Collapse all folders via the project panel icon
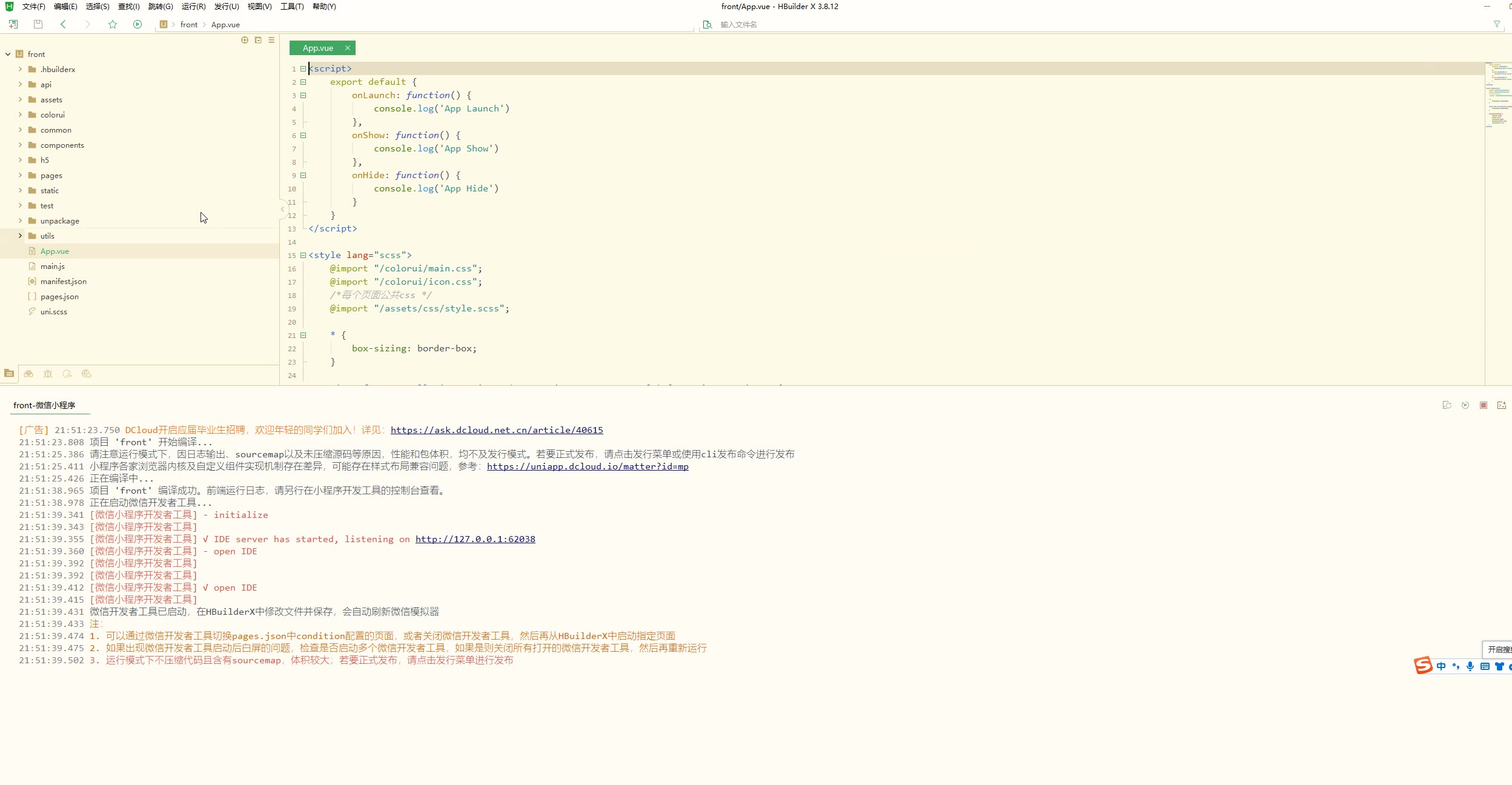The image size is (1512, 785). point(258,40)
